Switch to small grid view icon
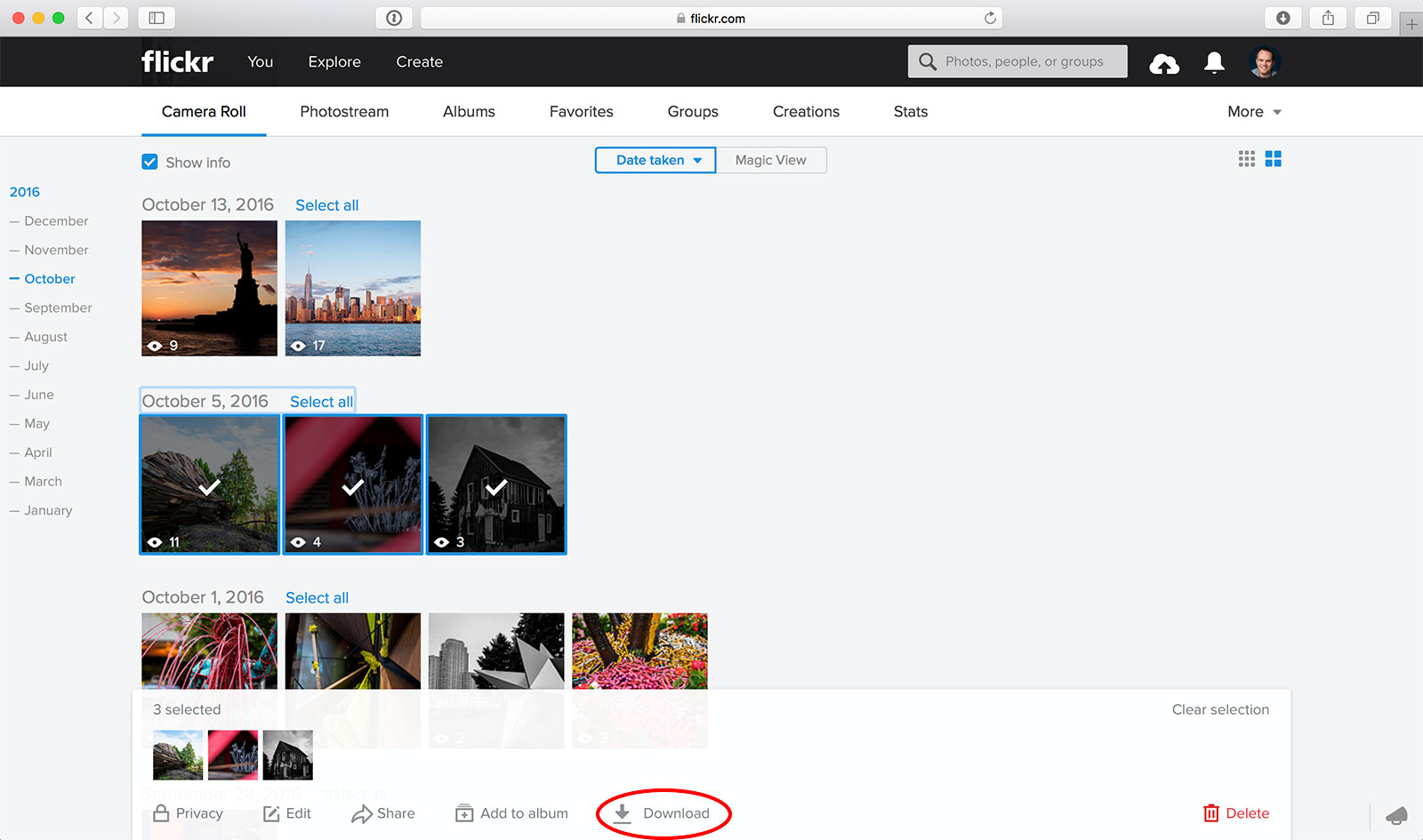Screen dimensions: 1423x840 tap(1247, 159)
